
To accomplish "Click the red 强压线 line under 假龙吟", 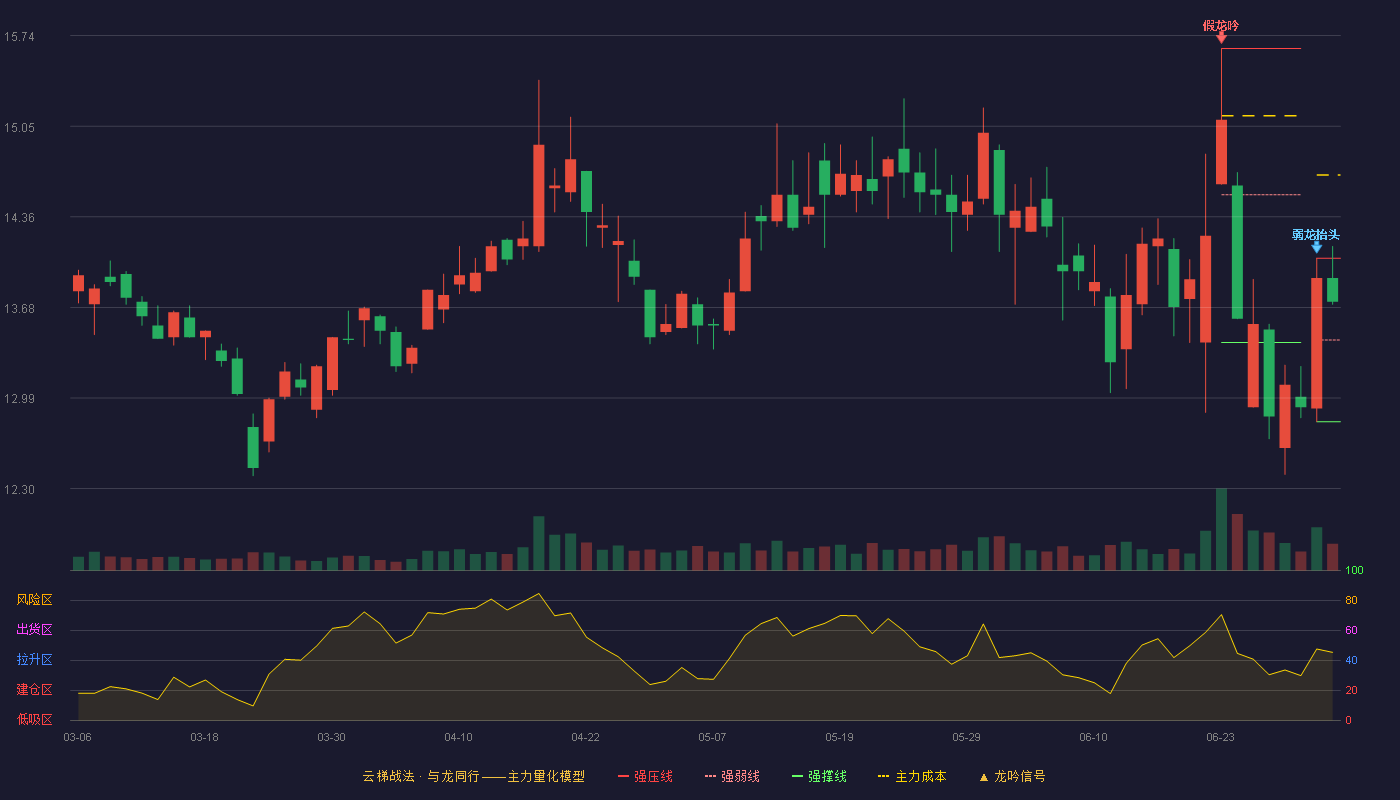I will tap(1261, 48).
